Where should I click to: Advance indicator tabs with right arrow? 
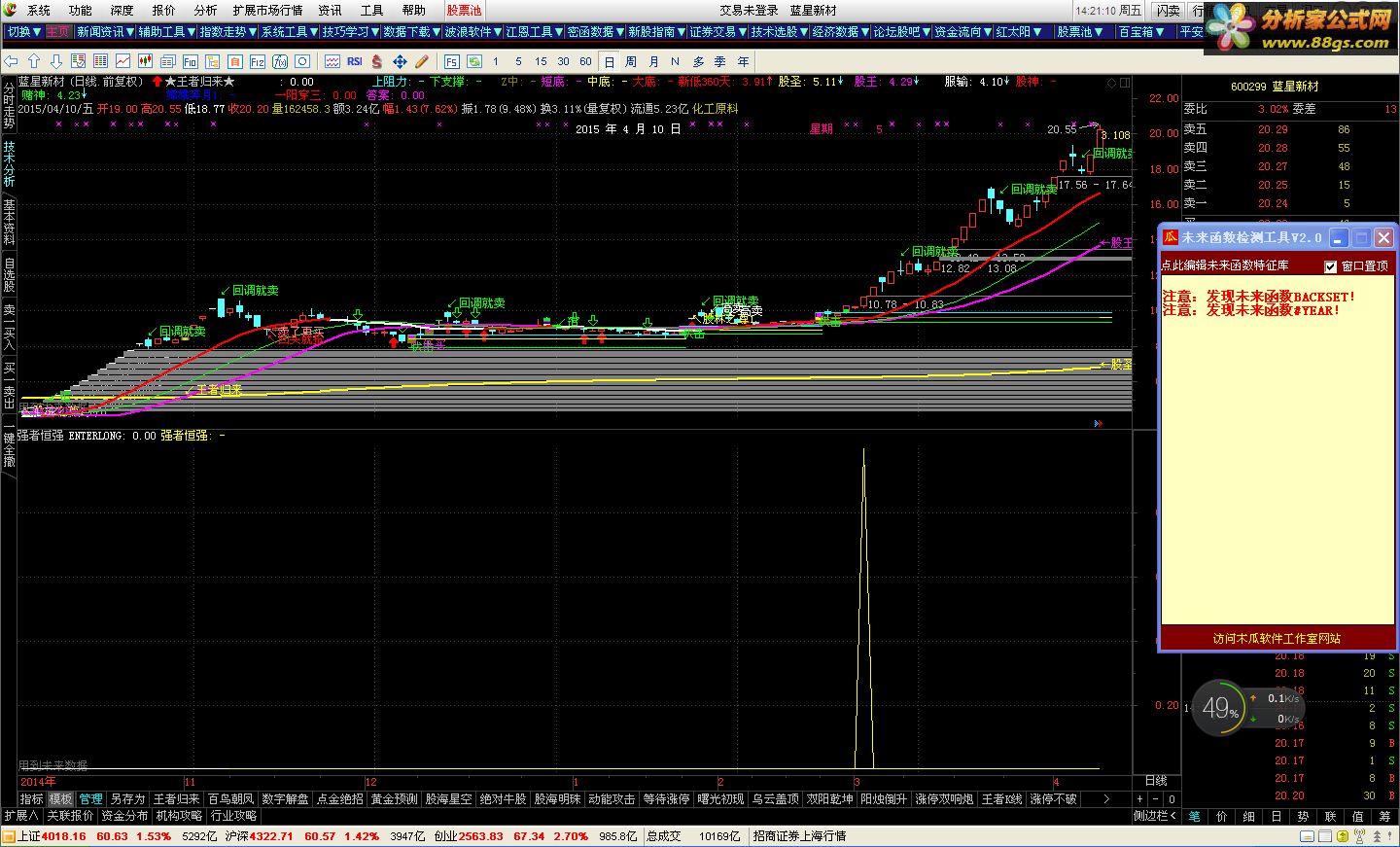[1106, 799]
